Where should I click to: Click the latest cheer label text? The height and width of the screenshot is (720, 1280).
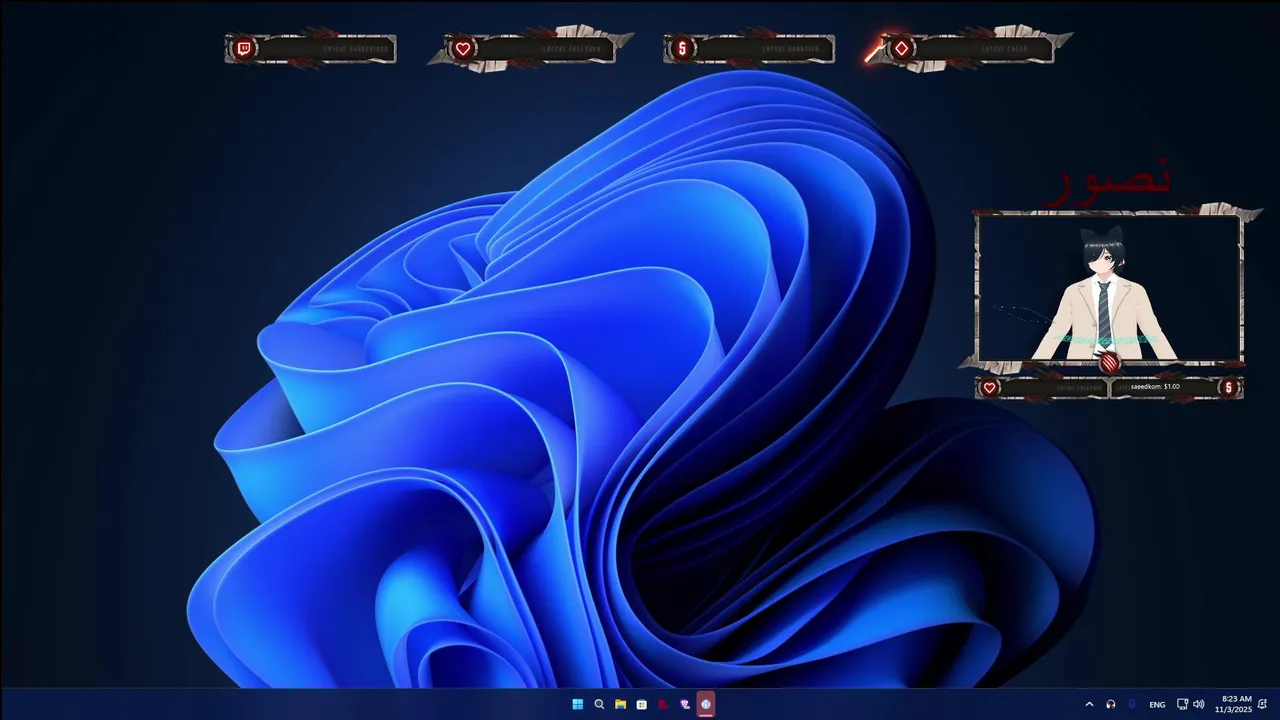pos(1004,49)
